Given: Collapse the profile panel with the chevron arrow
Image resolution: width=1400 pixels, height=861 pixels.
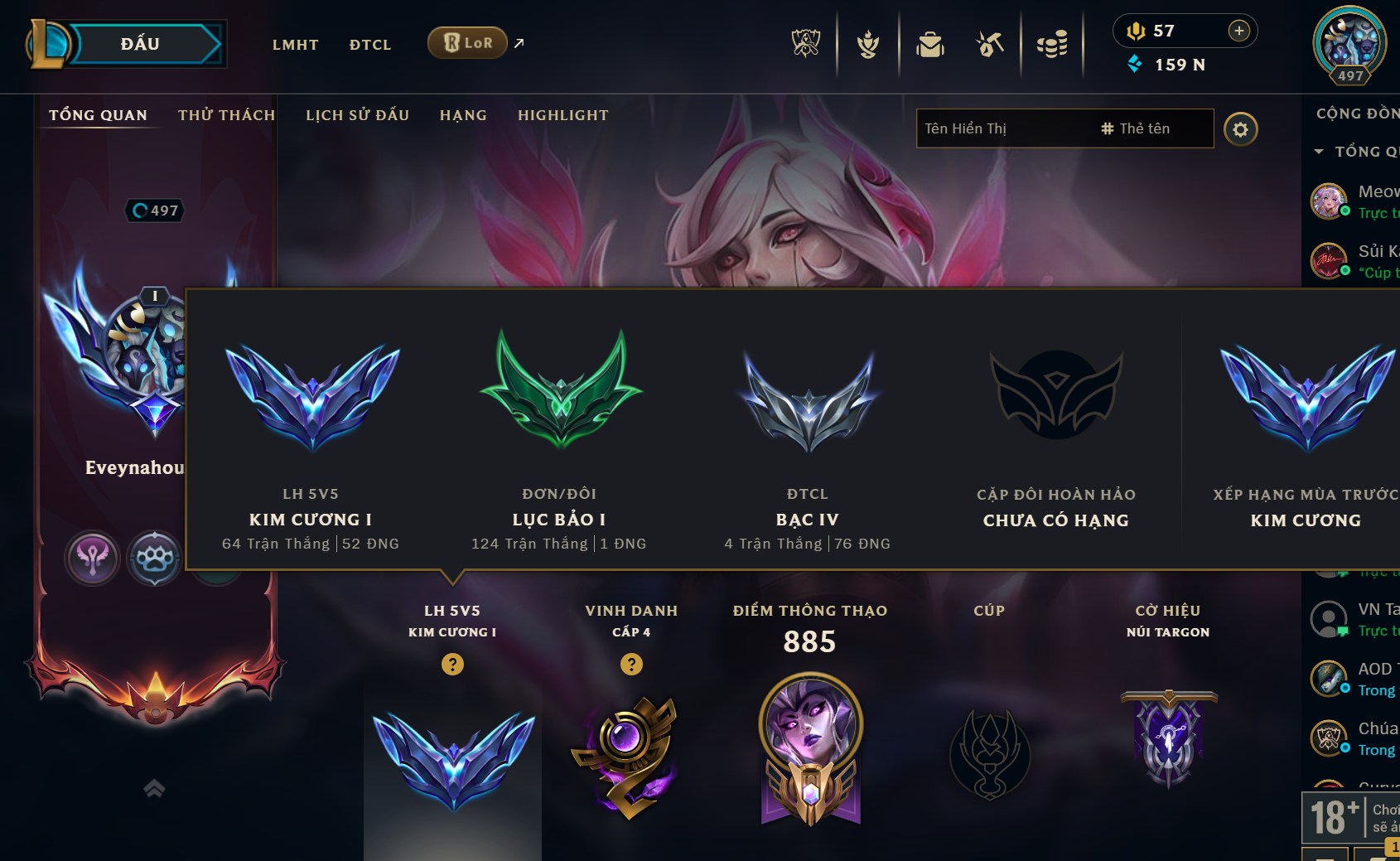Looking at the screenshot, I should click(154, 788).
